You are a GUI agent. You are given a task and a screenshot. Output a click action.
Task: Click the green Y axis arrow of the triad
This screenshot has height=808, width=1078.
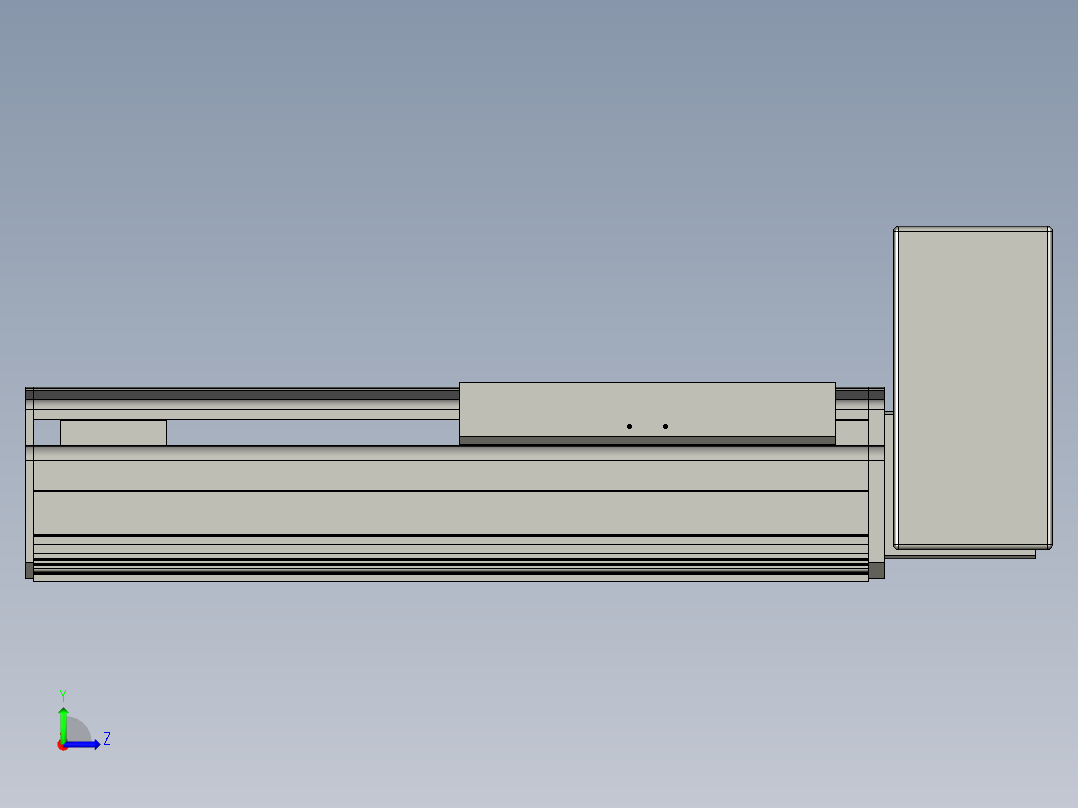tap(63, 723)
